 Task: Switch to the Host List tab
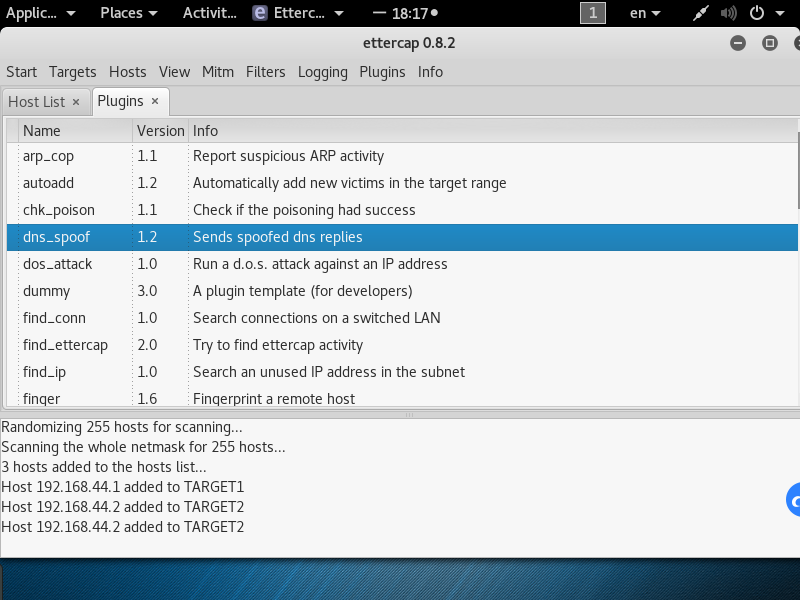pyautogui.click(x=36, y=102)
